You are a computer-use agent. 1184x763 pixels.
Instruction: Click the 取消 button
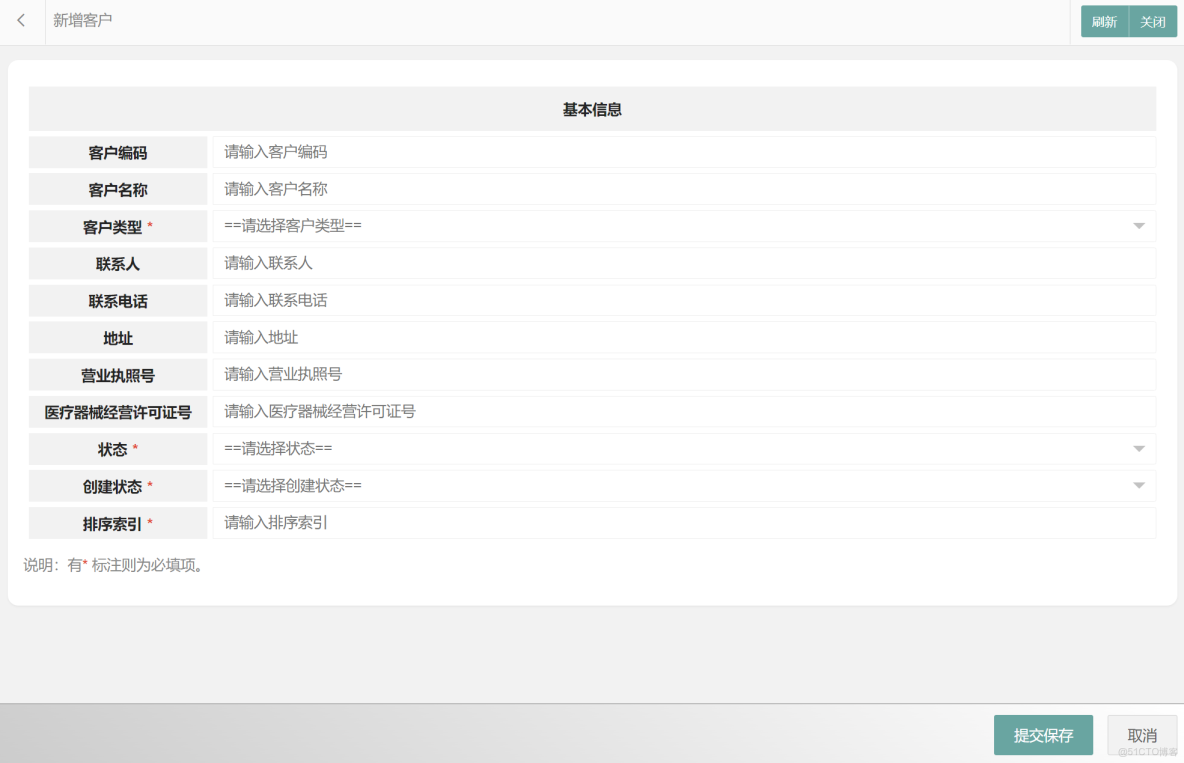(x=1141, y=734)
